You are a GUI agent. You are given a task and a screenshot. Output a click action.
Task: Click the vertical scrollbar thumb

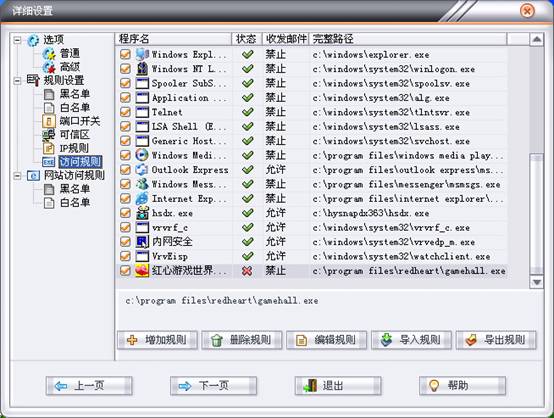coord(536,214)
